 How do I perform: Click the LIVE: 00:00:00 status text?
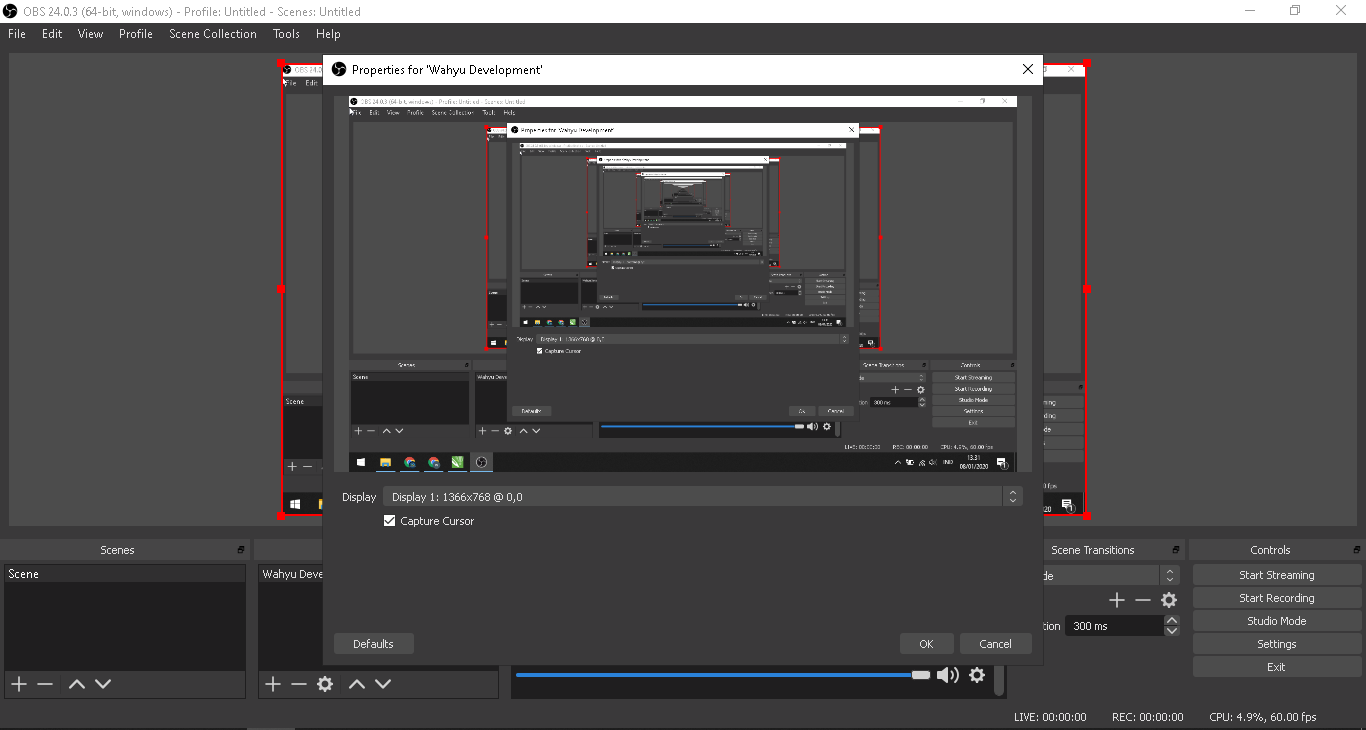coord(1050,717)
